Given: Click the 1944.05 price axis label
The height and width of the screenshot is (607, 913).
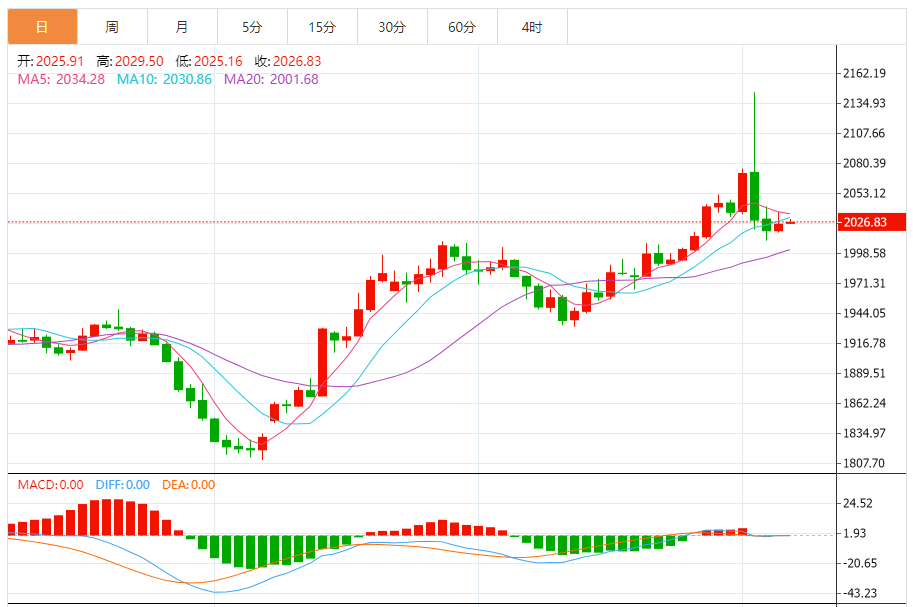Looking at the screenshot, I should pos(864,313).
